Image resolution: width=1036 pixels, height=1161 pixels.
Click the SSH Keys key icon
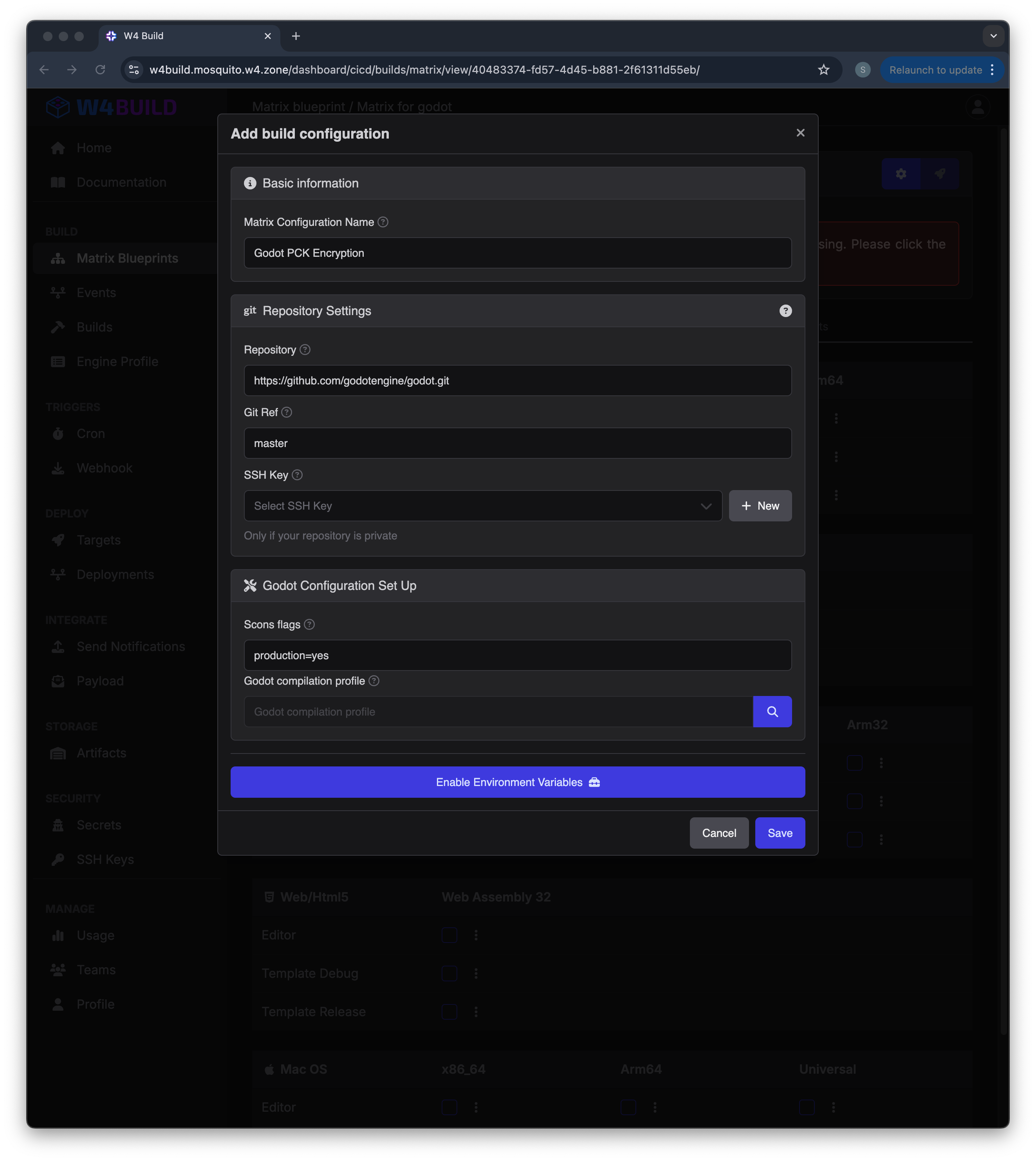(x=58, y=859)
